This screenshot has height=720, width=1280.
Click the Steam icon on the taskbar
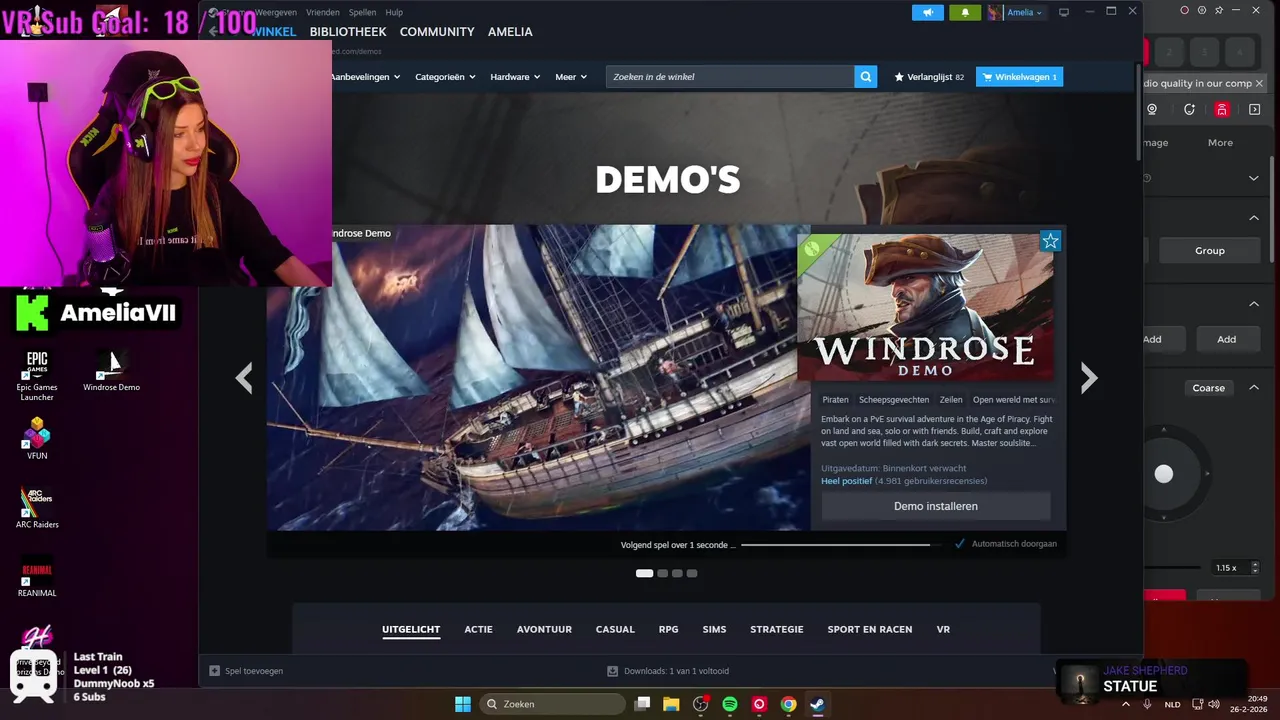pyautogui.click(x=817, y=704)
